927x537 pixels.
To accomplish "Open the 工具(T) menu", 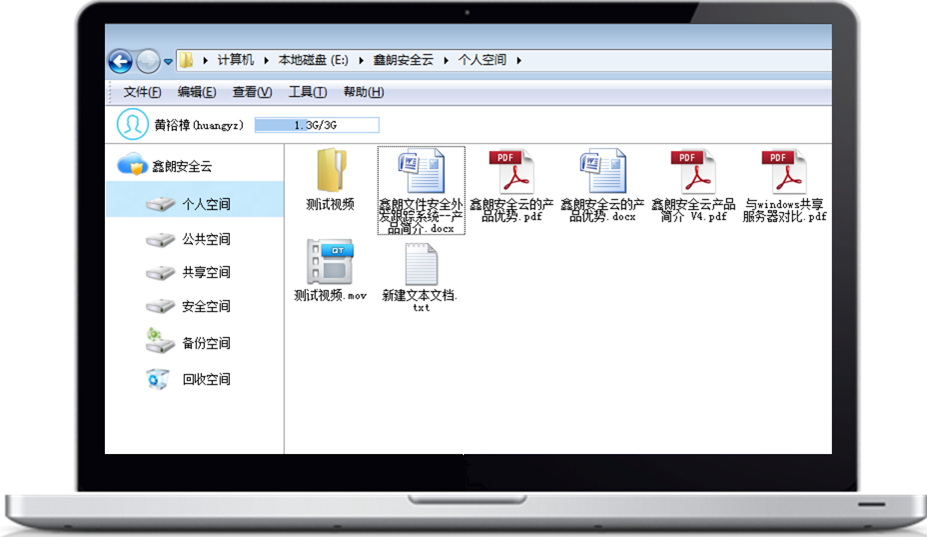I will 307,92.
